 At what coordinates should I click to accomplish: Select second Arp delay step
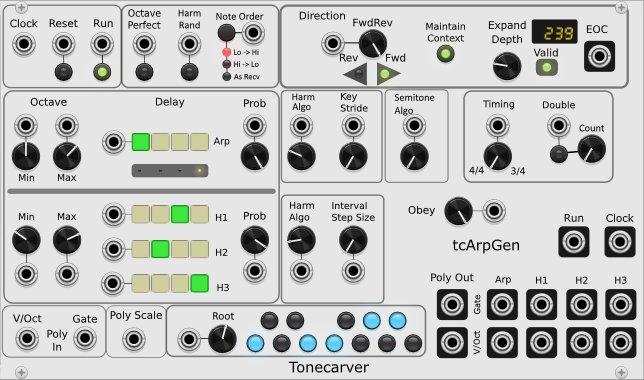[160, 142]
